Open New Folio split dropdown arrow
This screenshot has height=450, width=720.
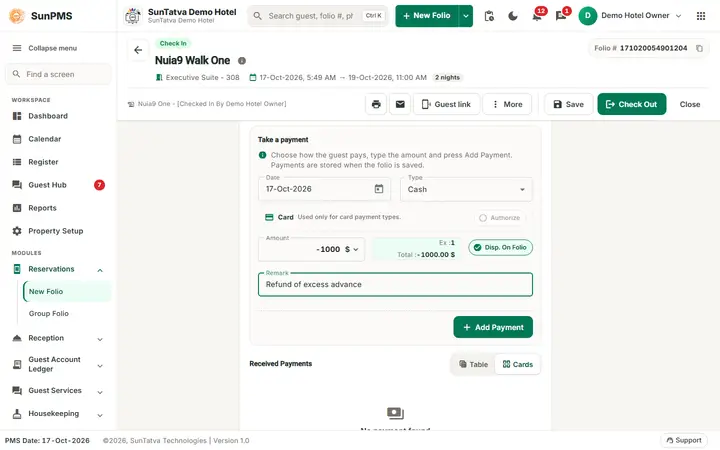466,16
